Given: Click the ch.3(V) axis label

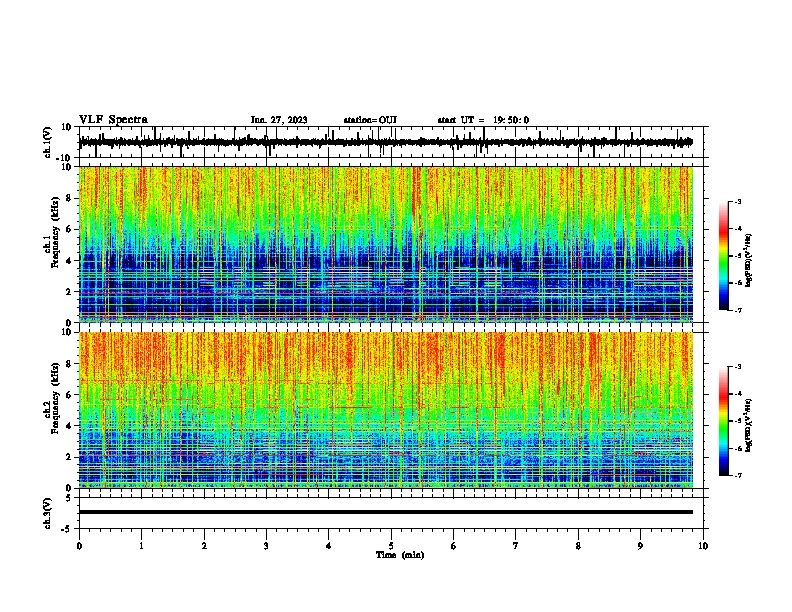Looking at the screenshot, I should point(48,513).
